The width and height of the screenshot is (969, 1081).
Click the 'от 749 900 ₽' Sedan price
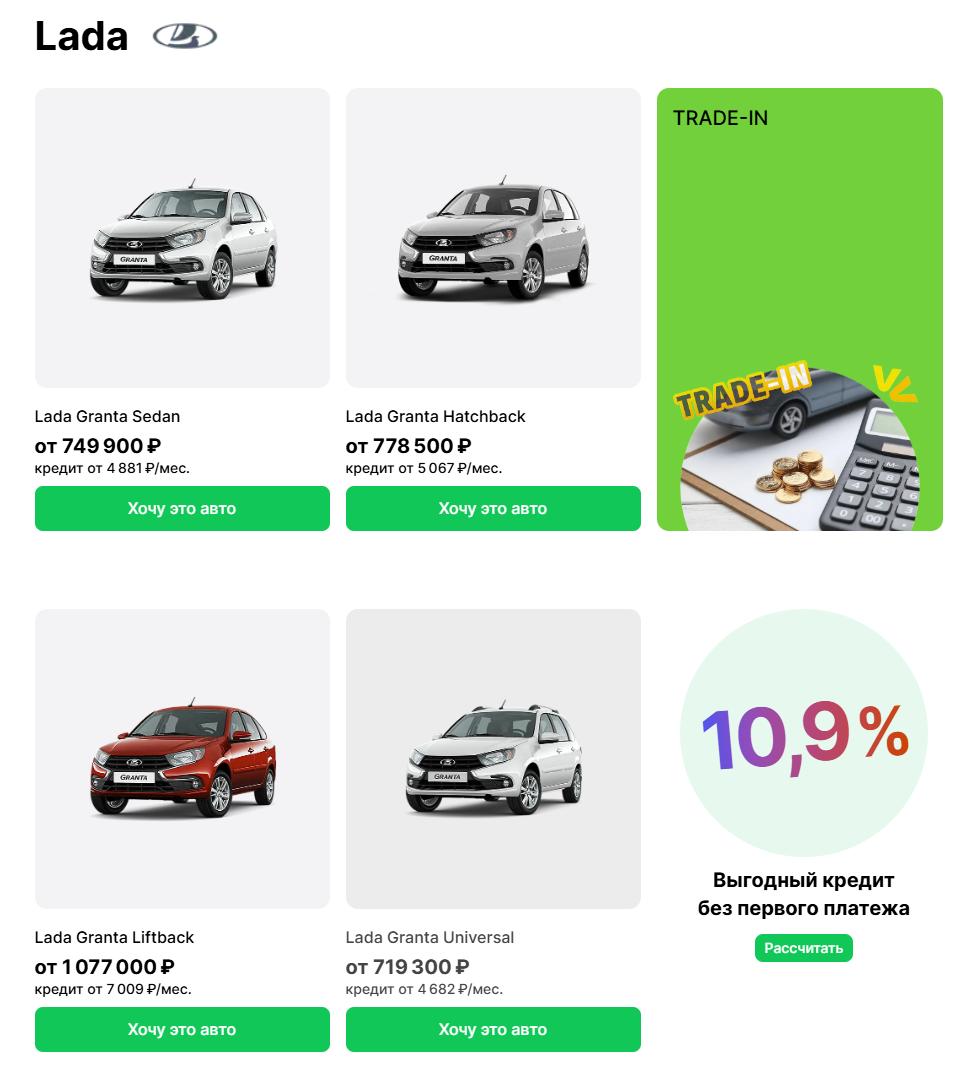98,446
